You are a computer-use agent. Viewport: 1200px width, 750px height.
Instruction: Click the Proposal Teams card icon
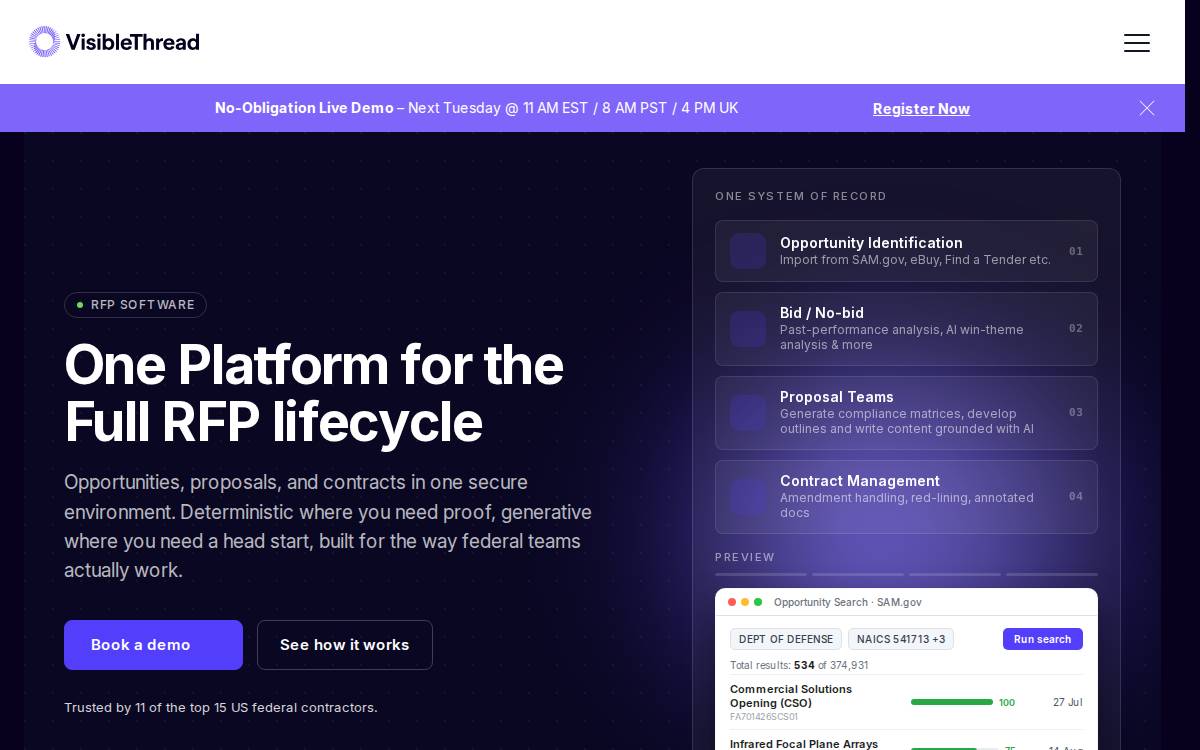pyautogui.click(x=748, y=413)
